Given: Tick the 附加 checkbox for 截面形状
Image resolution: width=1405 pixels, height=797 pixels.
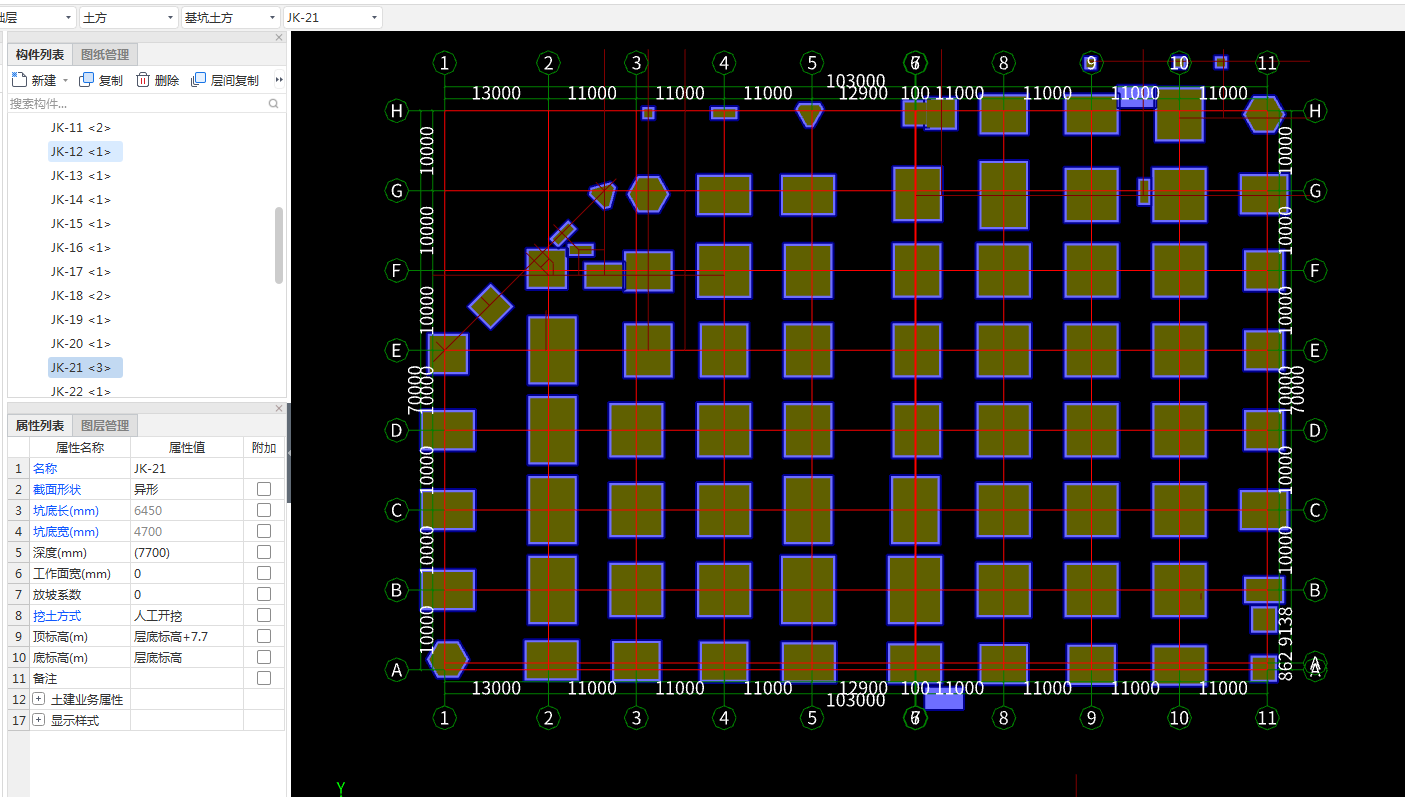Looking at the screenshot, I should pyautogui.click(x=264, y=490).
